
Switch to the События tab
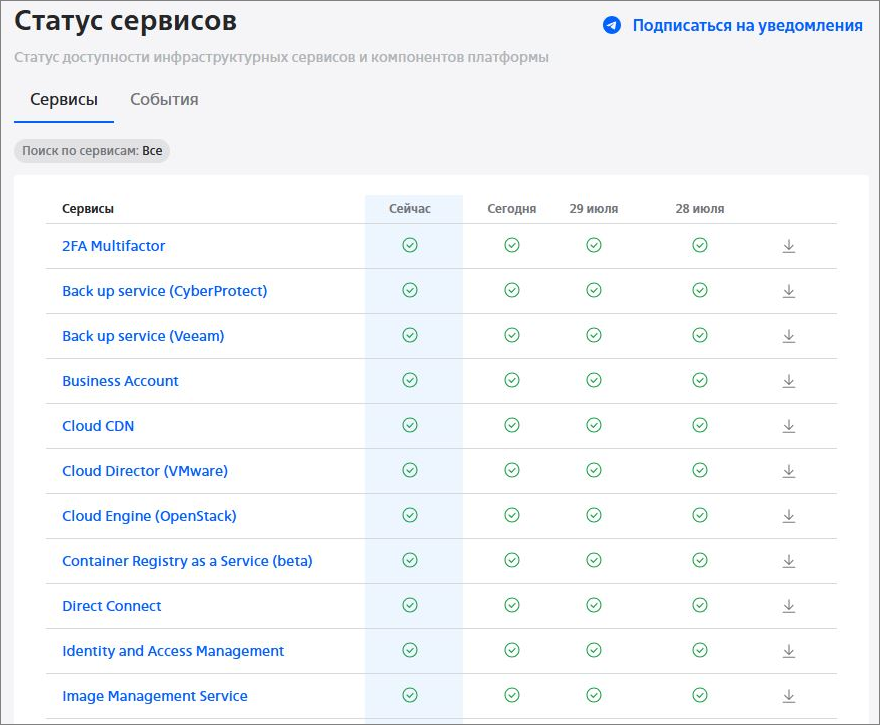click(x=164, y=99)
